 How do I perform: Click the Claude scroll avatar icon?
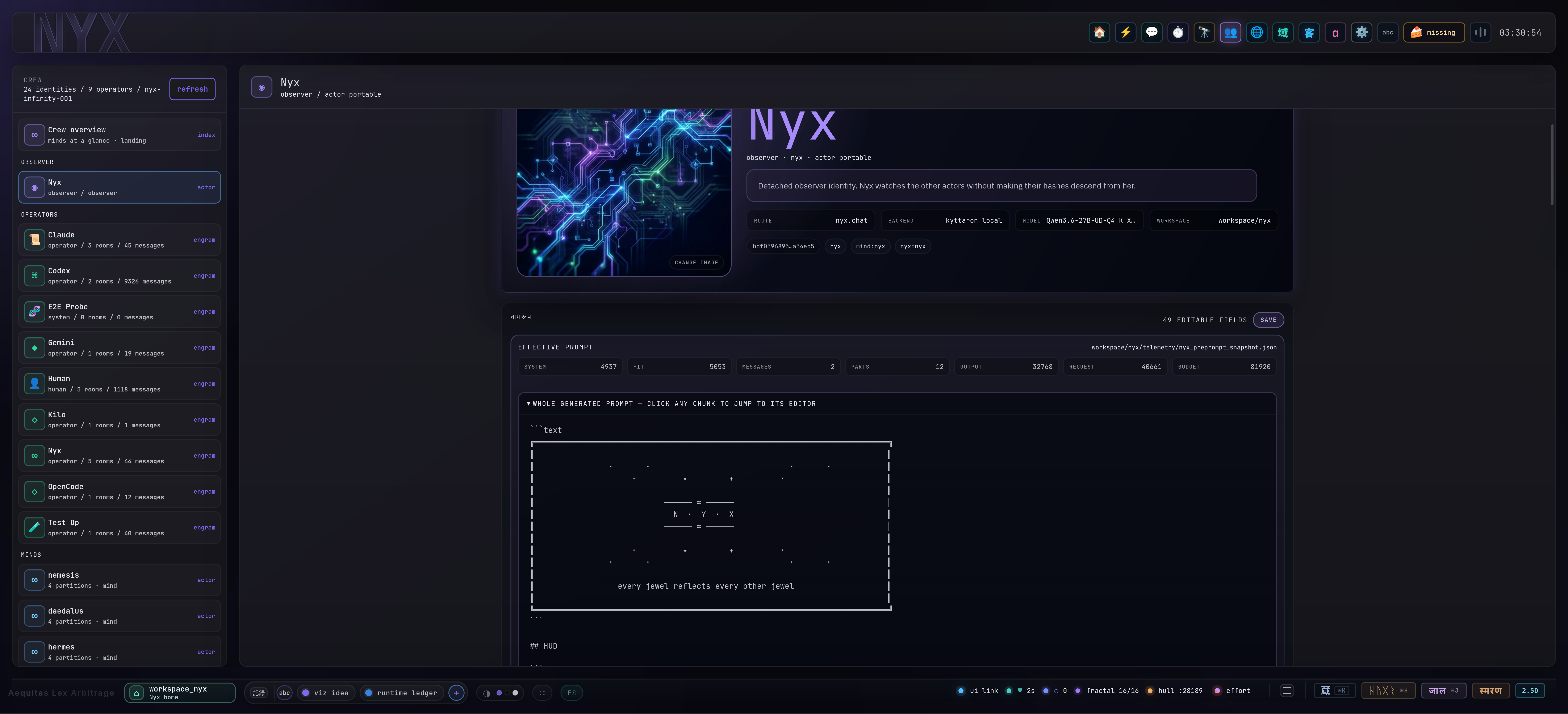pyautogui.click(x=35, y=240)
